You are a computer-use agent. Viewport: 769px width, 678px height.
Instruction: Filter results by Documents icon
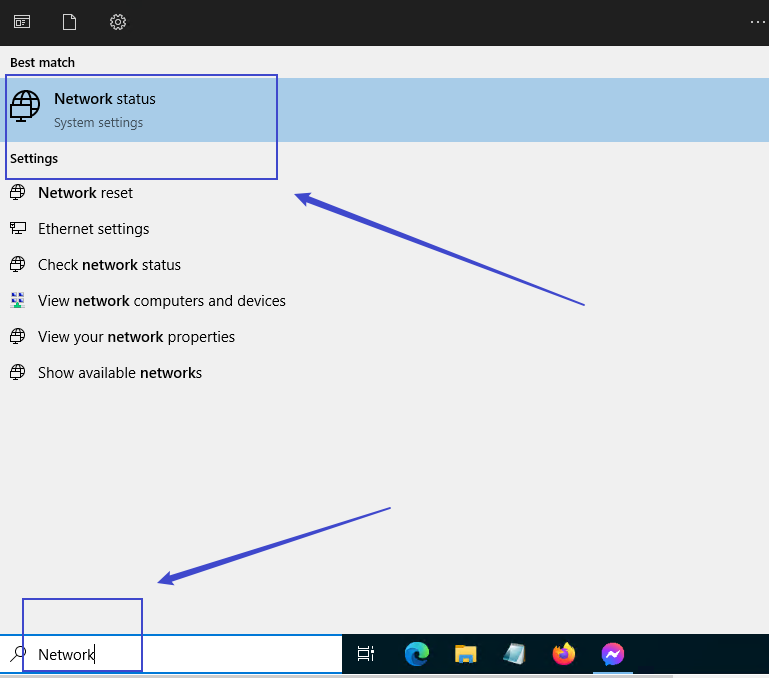pyautogui.click(x=69, y=22)
